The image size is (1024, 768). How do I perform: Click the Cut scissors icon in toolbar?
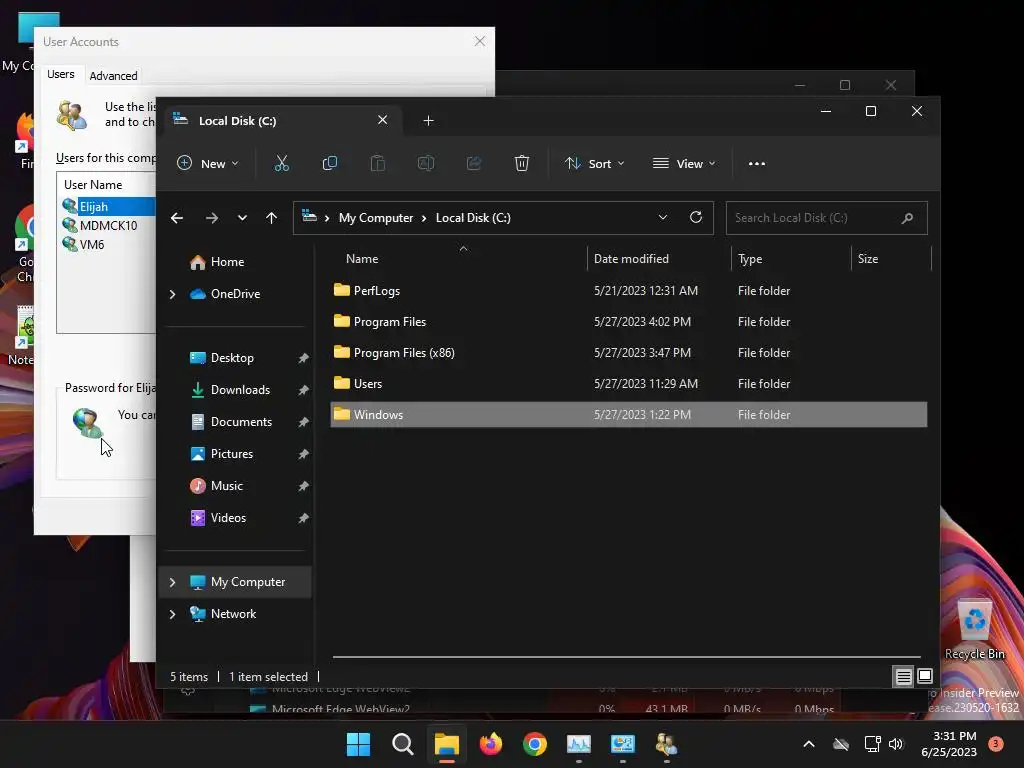click(281, 163)
